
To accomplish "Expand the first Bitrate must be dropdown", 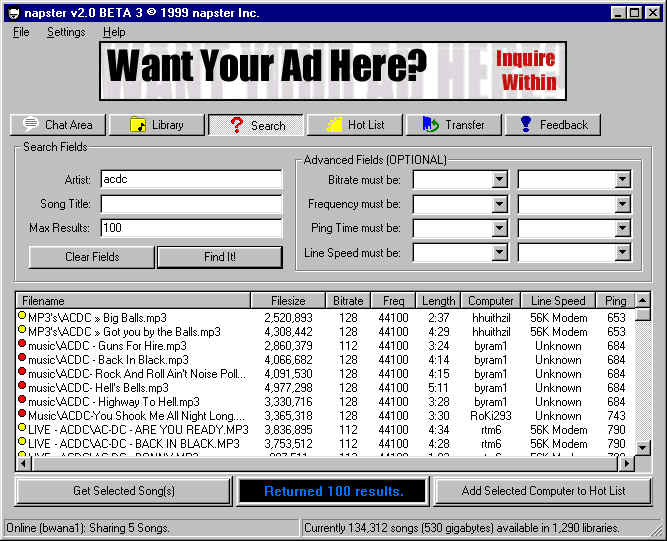I will [x=499, y=180].
